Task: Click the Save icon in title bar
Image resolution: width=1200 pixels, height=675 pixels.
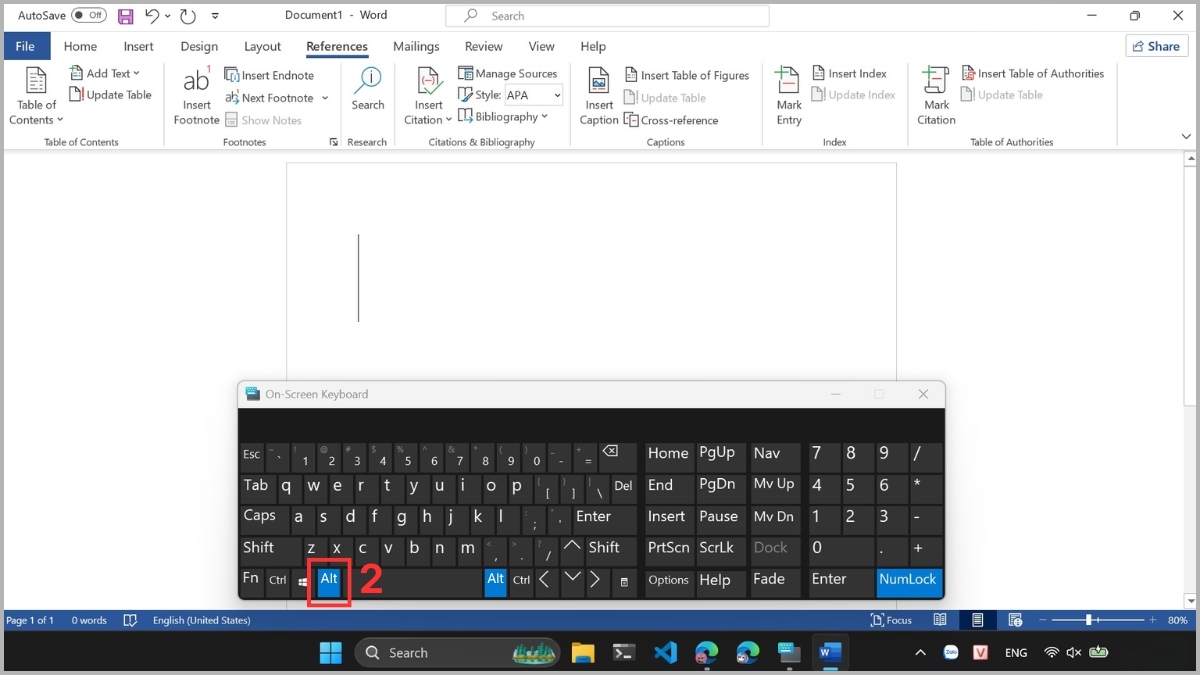Action: [126, 16]
